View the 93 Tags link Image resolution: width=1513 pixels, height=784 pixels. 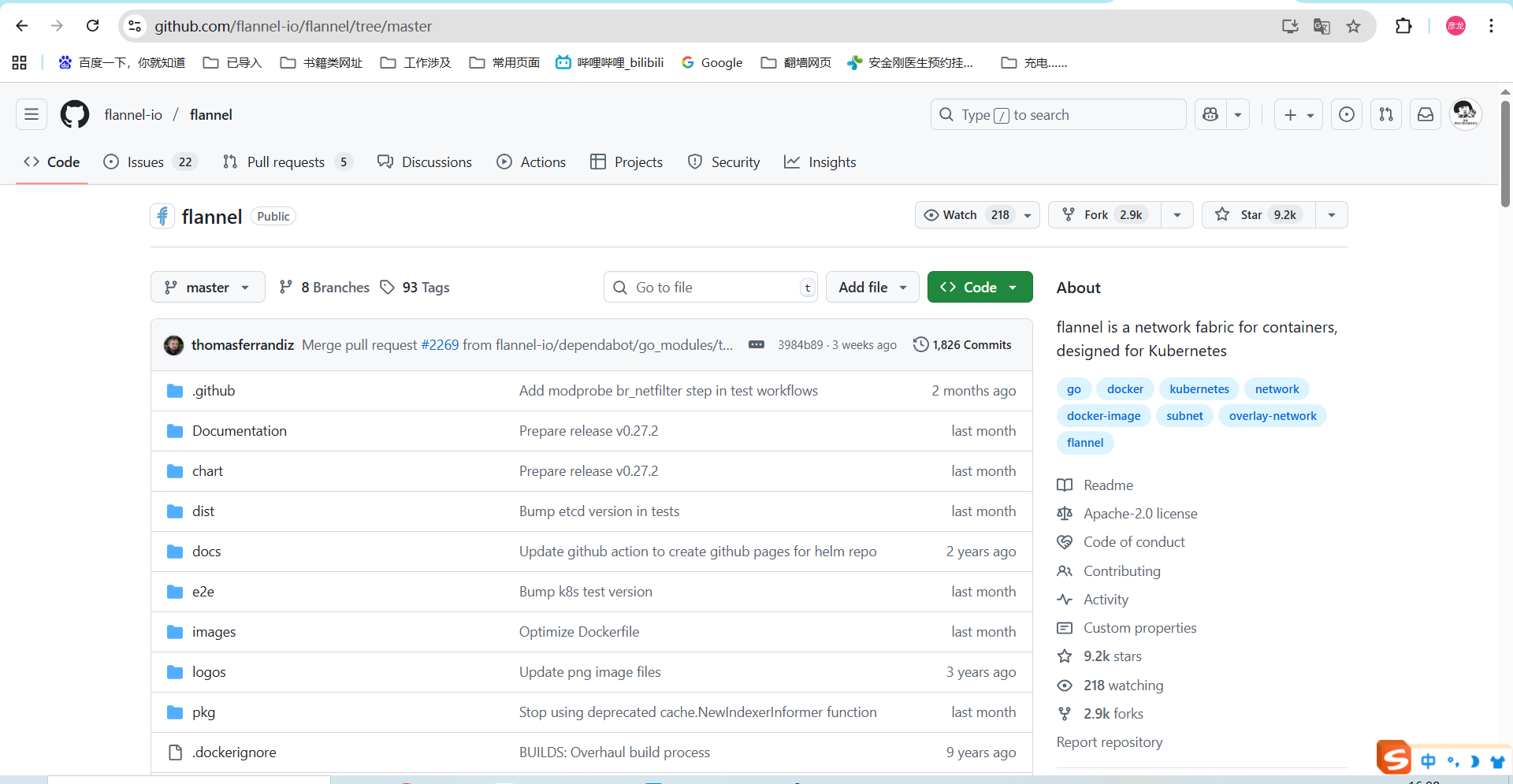(x=414, y=288)
